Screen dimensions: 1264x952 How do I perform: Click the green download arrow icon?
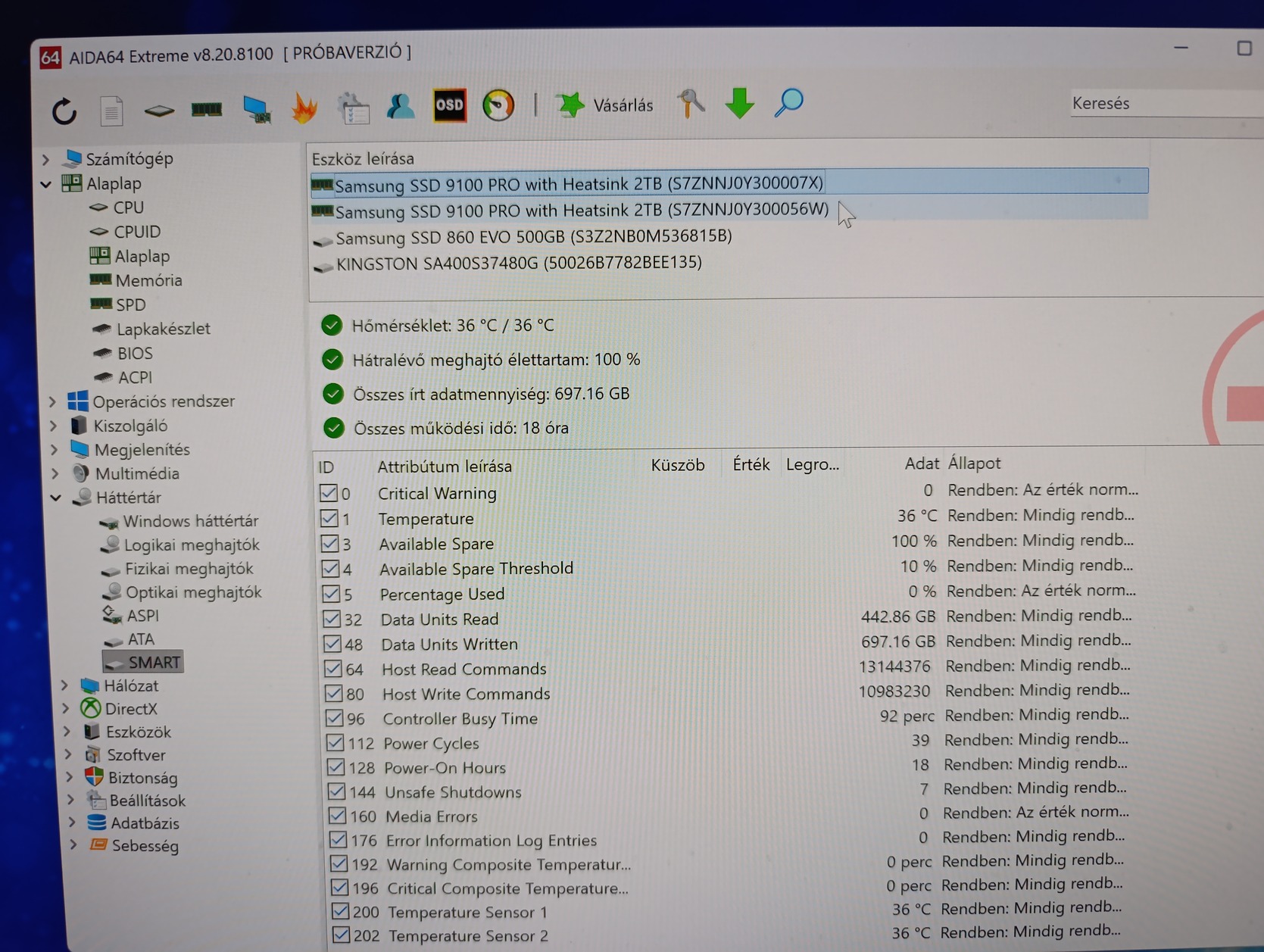point(739,102)
